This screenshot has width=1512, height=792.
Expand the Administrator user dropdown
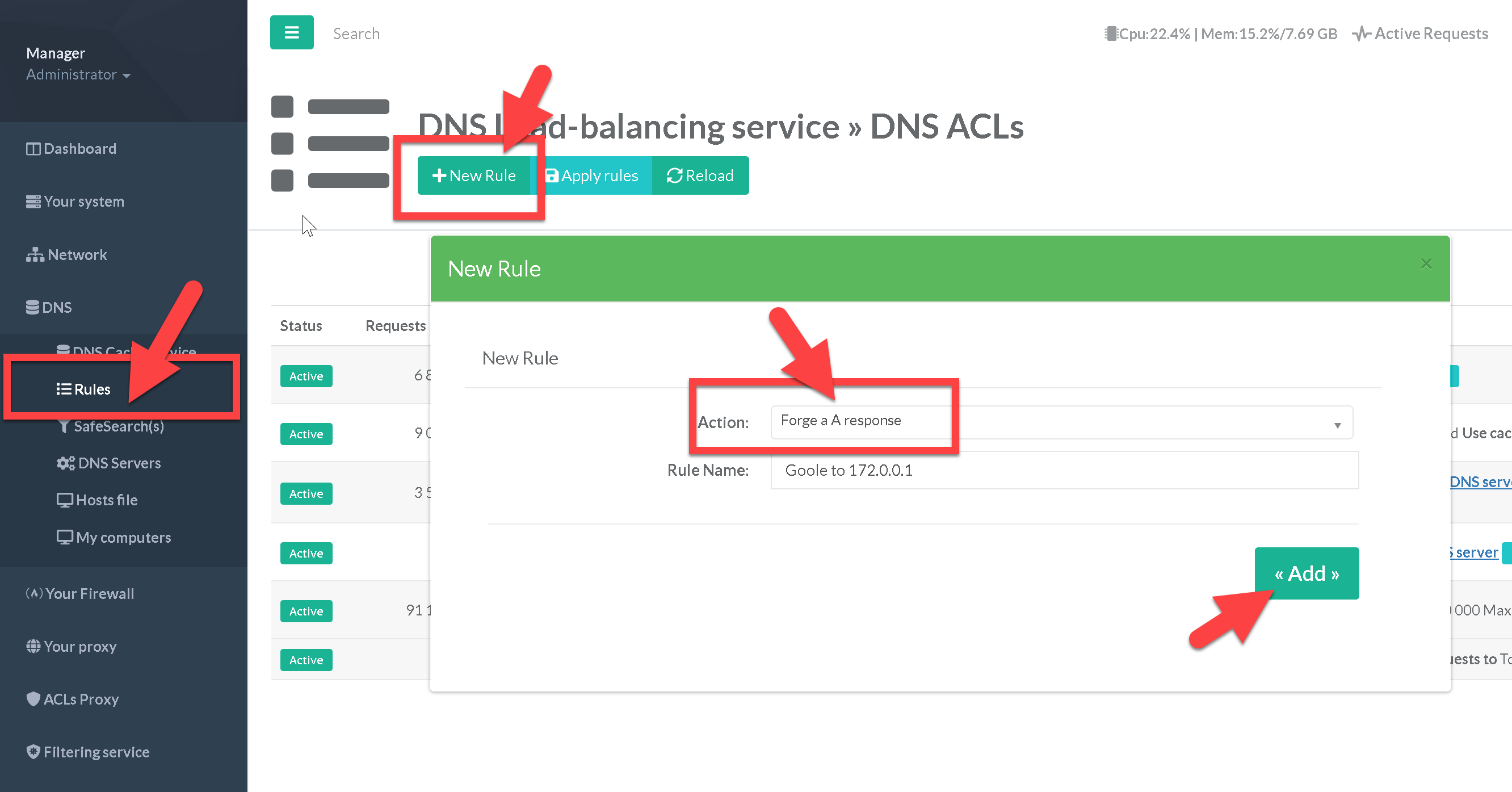click(x=78, y=74)
